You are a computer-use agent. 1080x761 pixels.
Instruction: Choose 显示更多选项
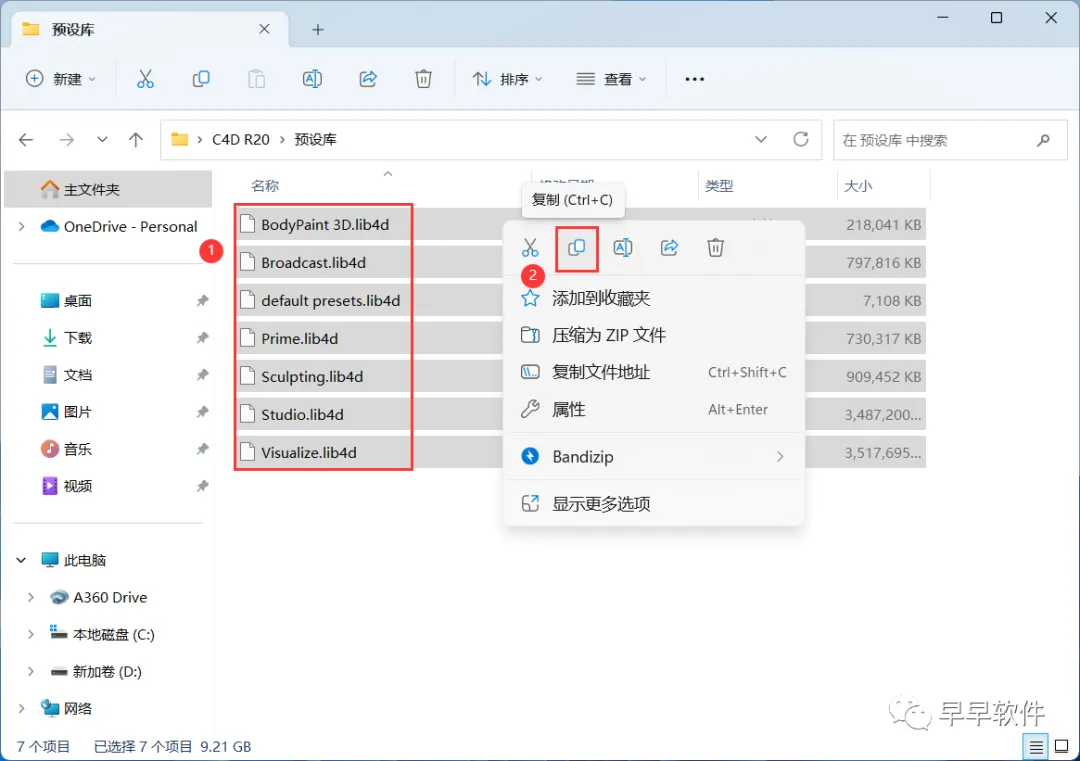tap(654, 503)
